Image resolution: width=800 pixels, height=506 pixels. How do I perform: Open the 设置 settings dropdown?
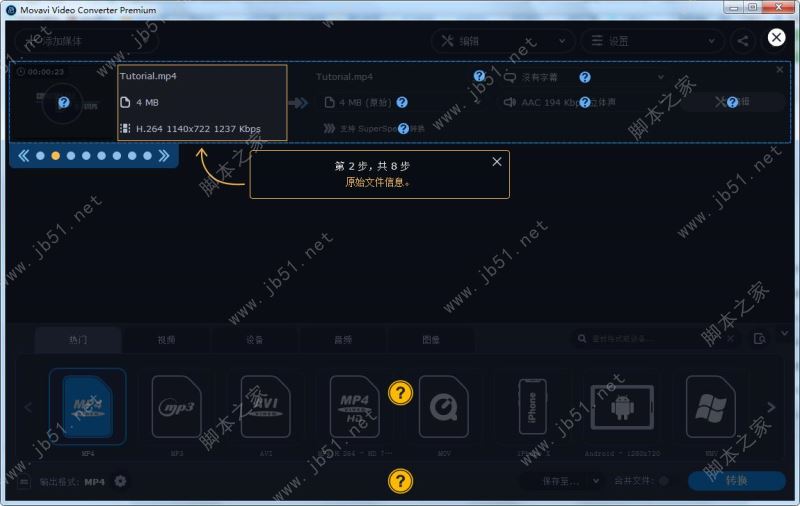click(652, 41)
